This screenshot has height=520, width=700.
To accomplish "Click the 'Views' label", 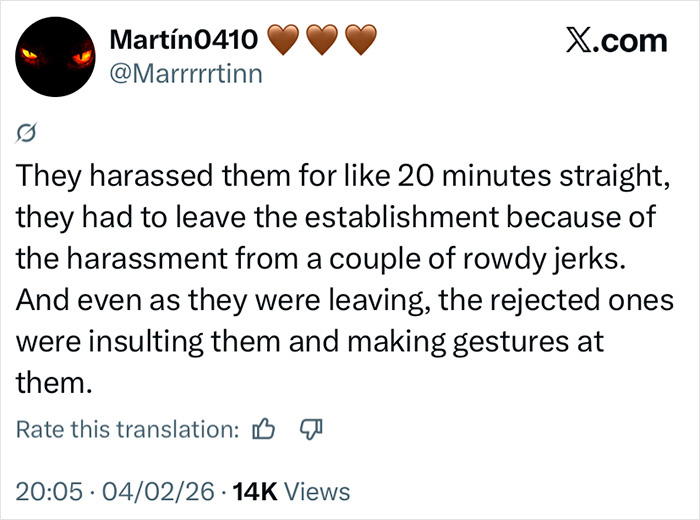I will click(318, 491).
